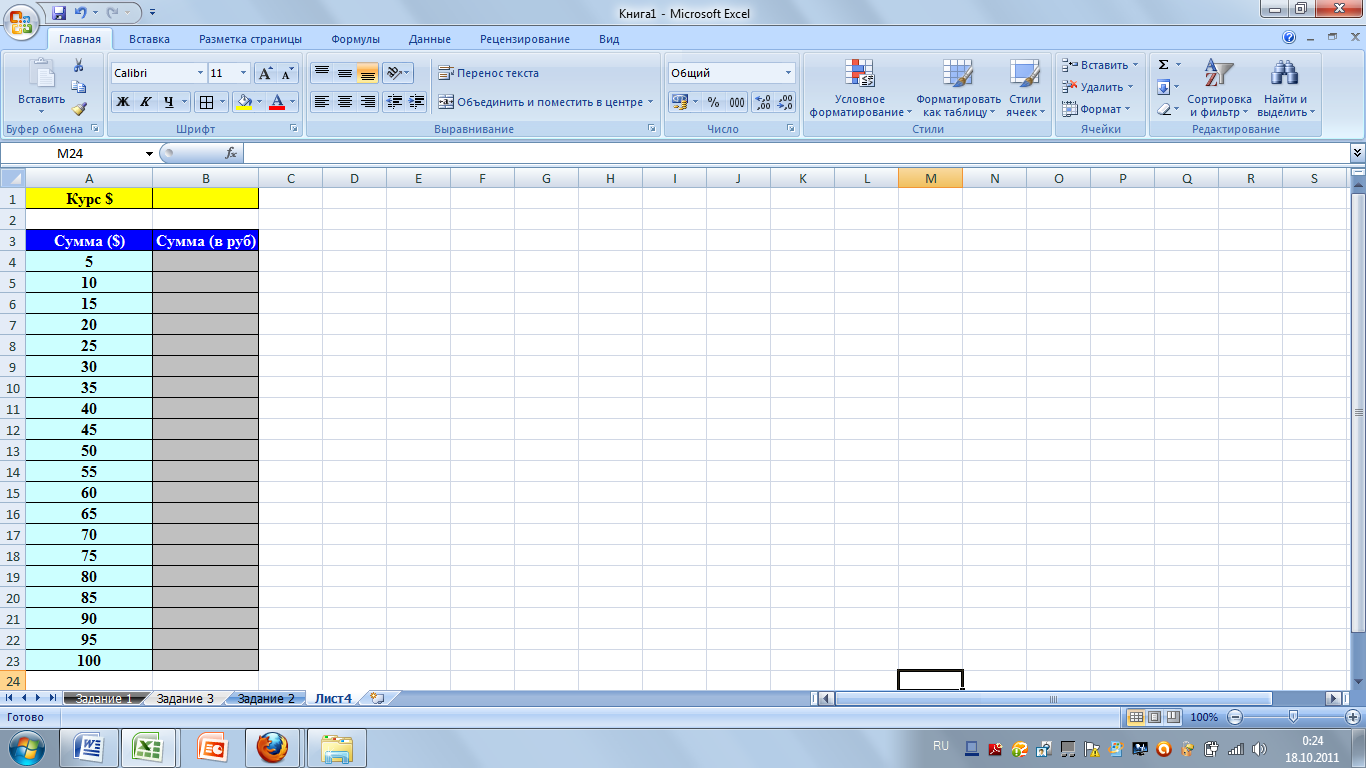Screen dimensions: 1366x768
Task: Click Формат button in Ячейки group
Action: (x=1096, y=109)
